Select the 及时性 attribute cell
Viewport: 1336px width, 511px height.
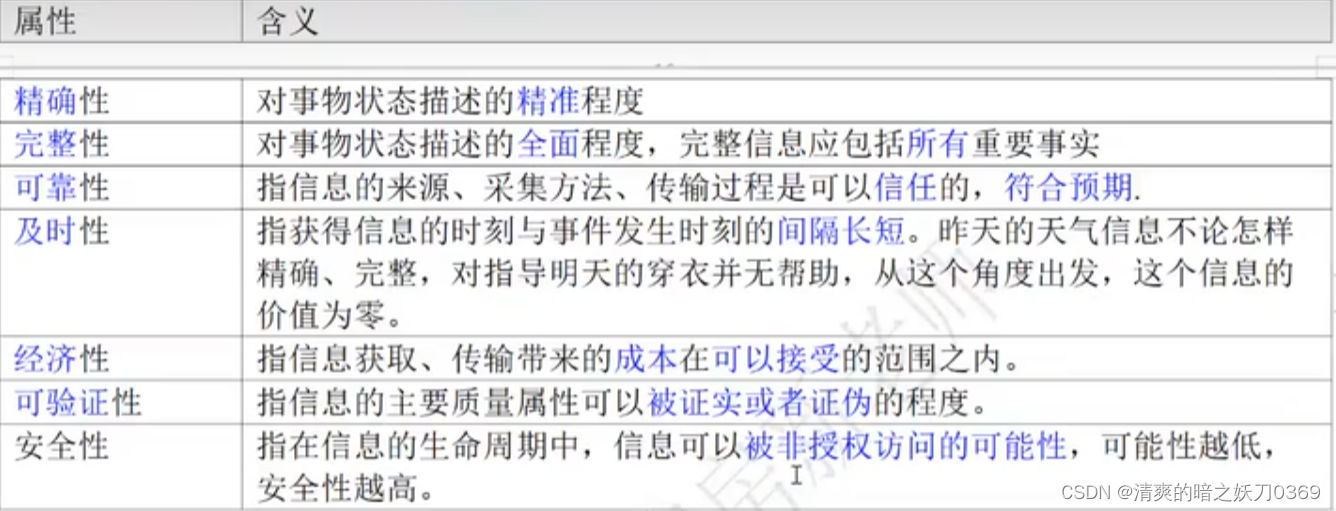[121, 273]
